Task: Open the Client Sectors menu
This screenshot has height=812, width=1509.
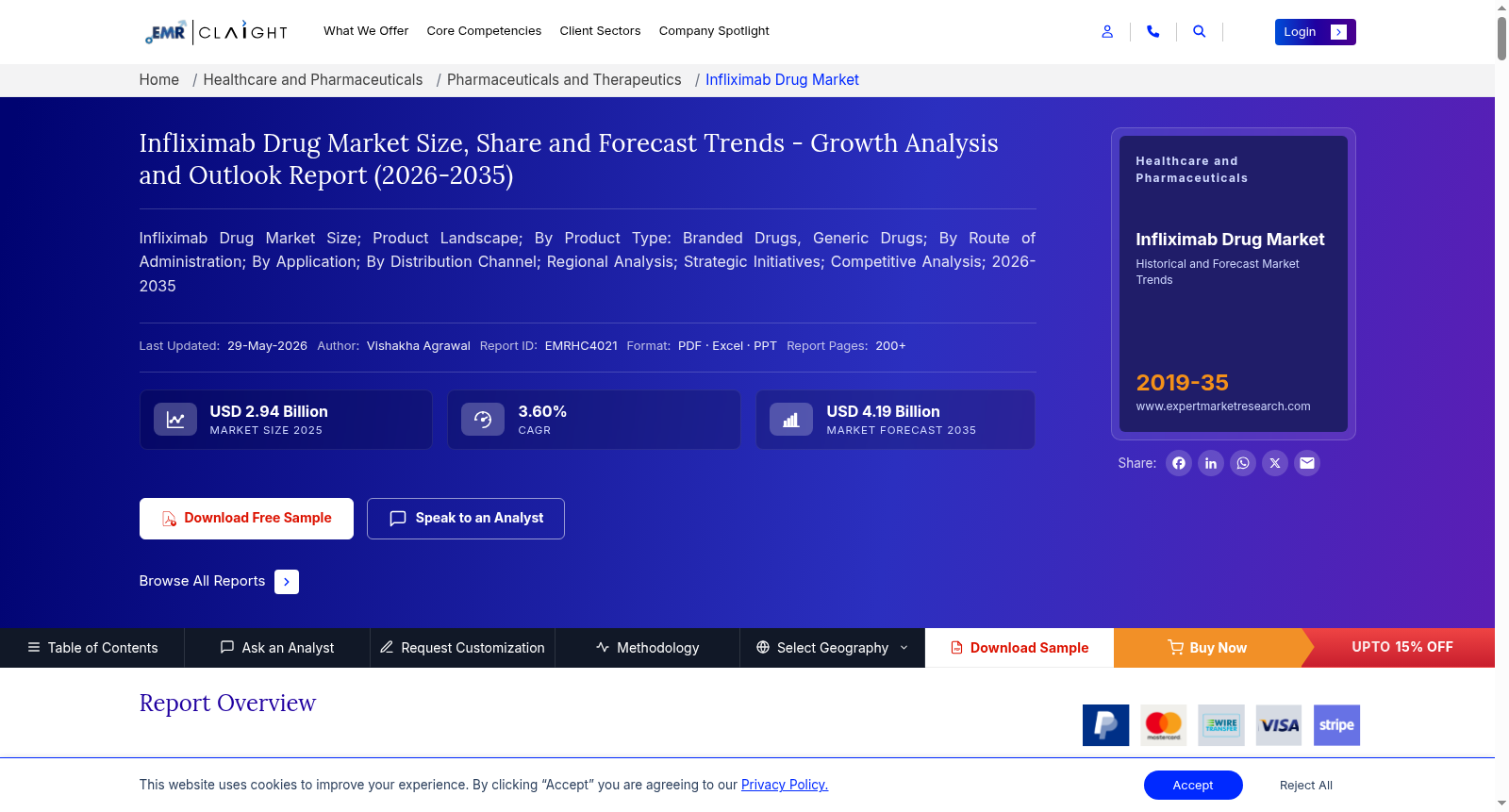Action: point(600,31)
